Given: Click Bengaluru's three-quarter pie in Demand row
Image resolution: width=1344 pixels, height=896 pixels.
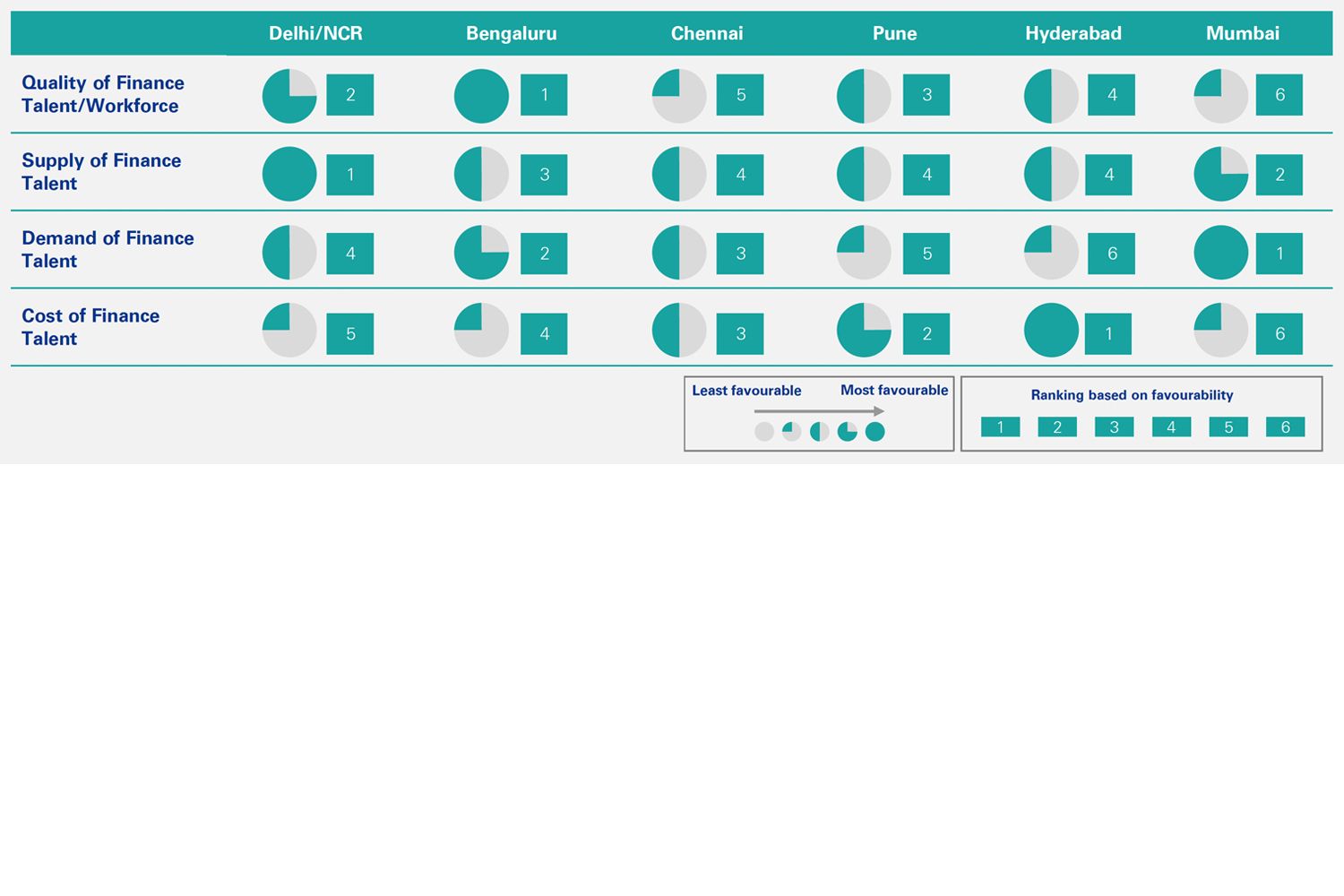Looking at the screenshot, I should 481,253.
